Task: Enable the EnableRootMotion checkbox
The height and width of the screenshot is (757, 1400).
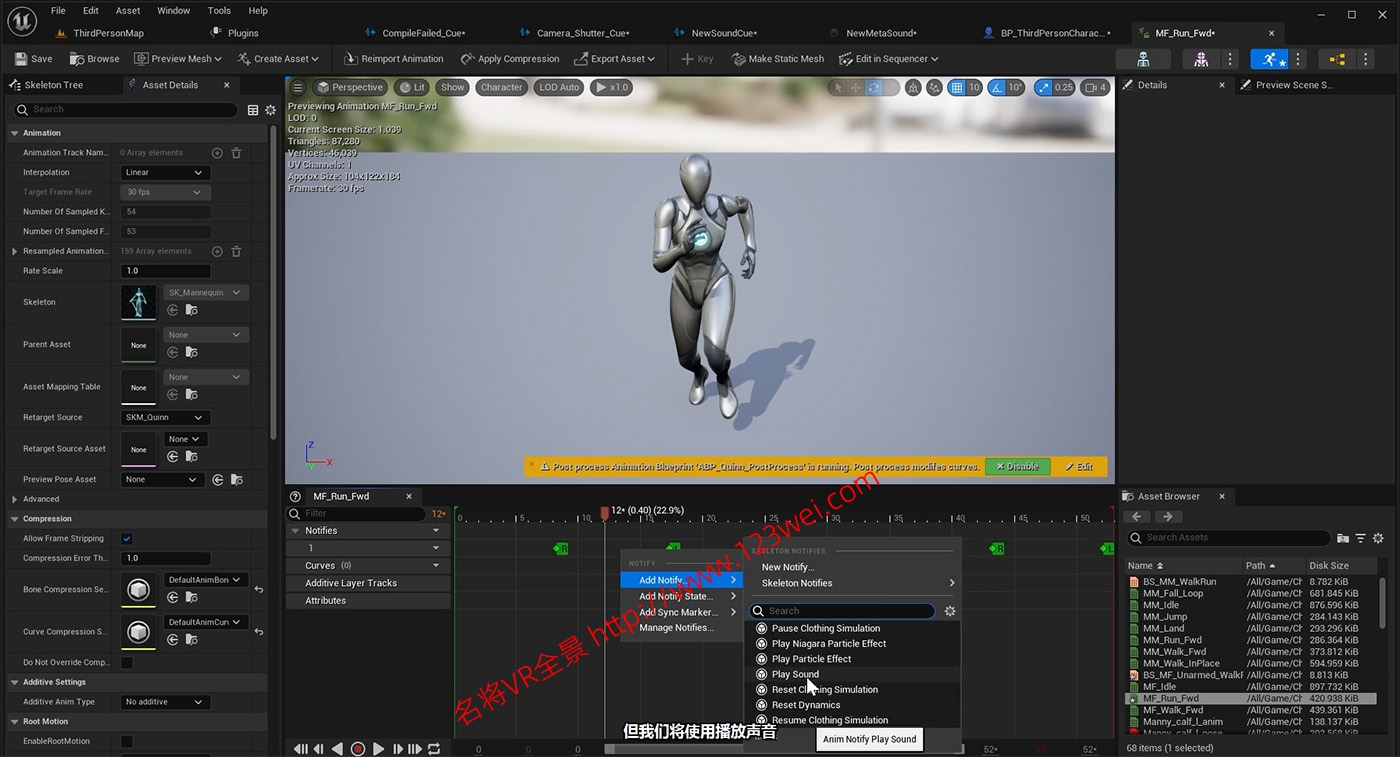Action: (x=127, y=741)
